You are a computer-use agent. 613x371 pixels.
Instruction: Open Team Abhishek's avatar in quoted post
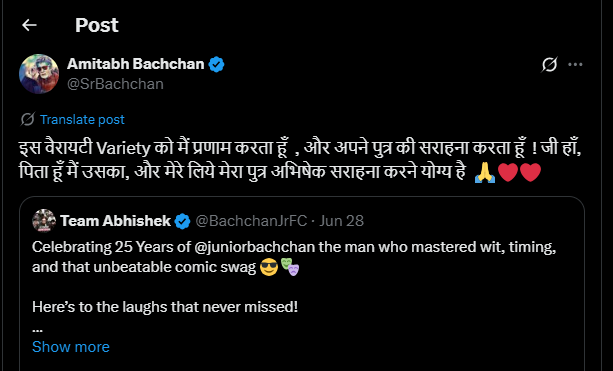(x=44, y=220)
